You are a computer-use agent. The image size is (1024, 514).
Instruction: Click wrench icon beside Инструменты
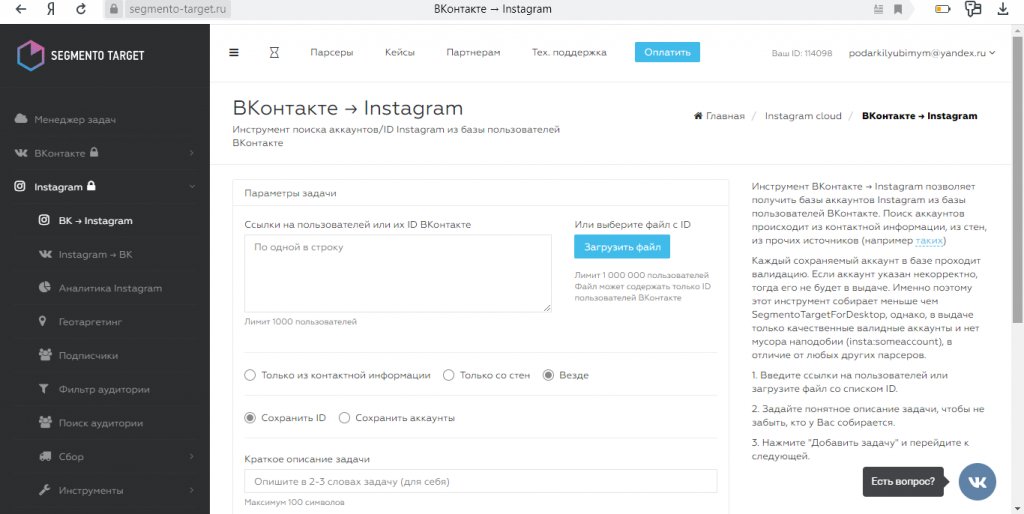44,490
